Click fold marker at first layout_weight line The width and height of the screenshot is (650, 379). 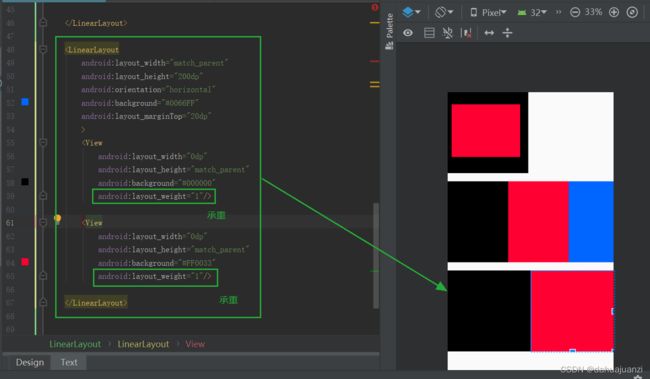click(x=43, y=196)
